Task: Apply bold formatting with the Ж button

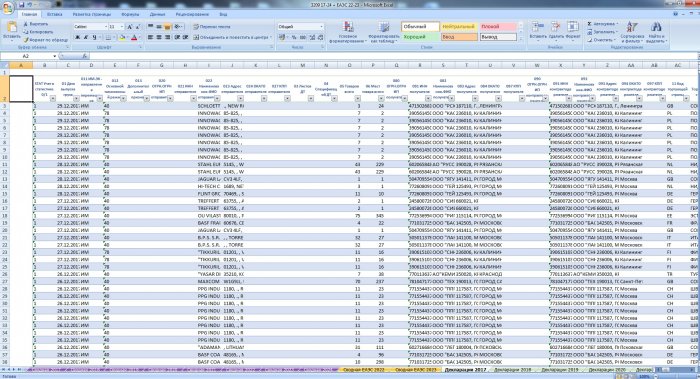Action: pos(77,38)
